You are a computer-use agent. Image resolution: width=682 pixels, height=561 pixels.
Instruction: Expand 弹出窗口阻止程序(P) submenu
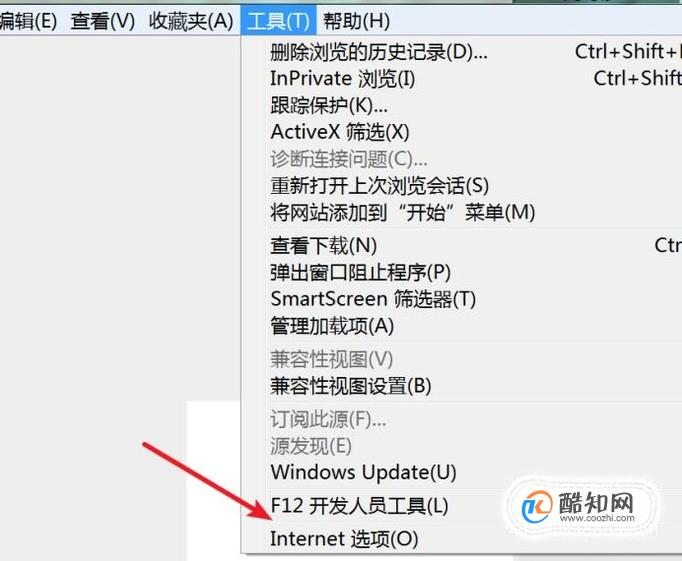pos(462,273)
